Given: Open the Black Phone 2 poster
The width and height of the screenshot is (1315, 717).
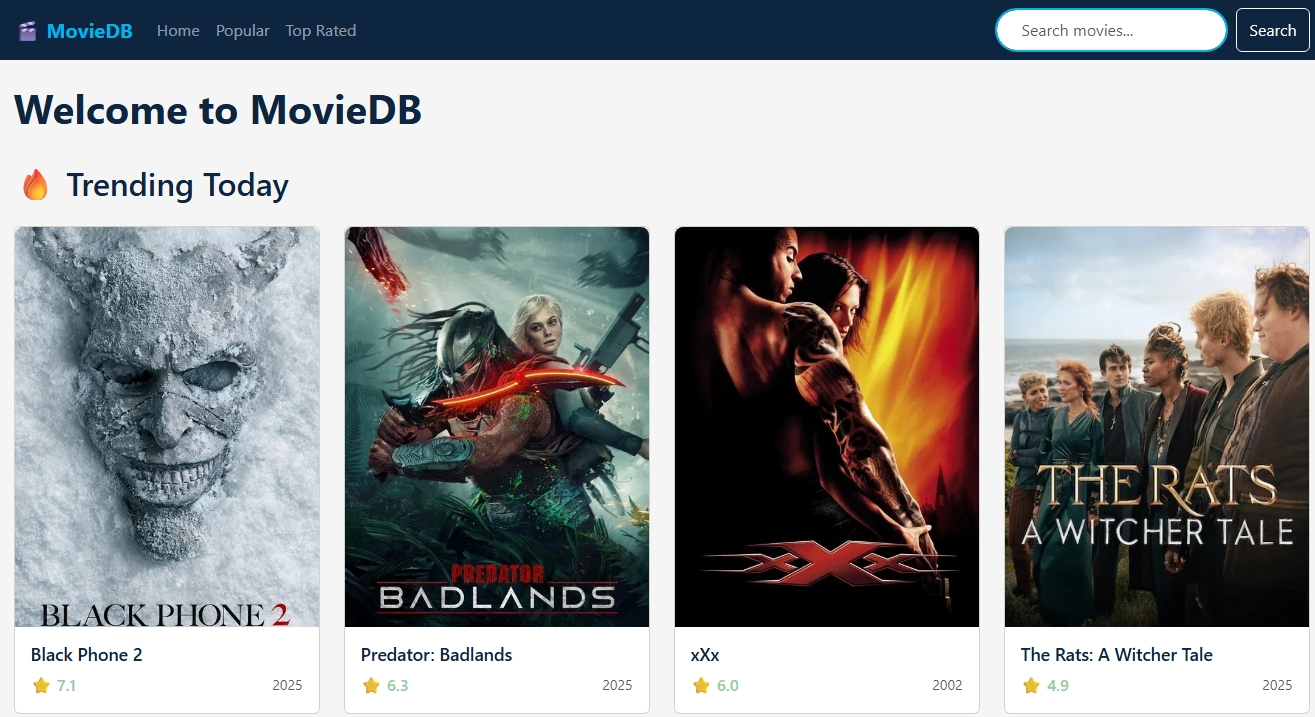Looking at the screenshot, I should click(167, 427).
